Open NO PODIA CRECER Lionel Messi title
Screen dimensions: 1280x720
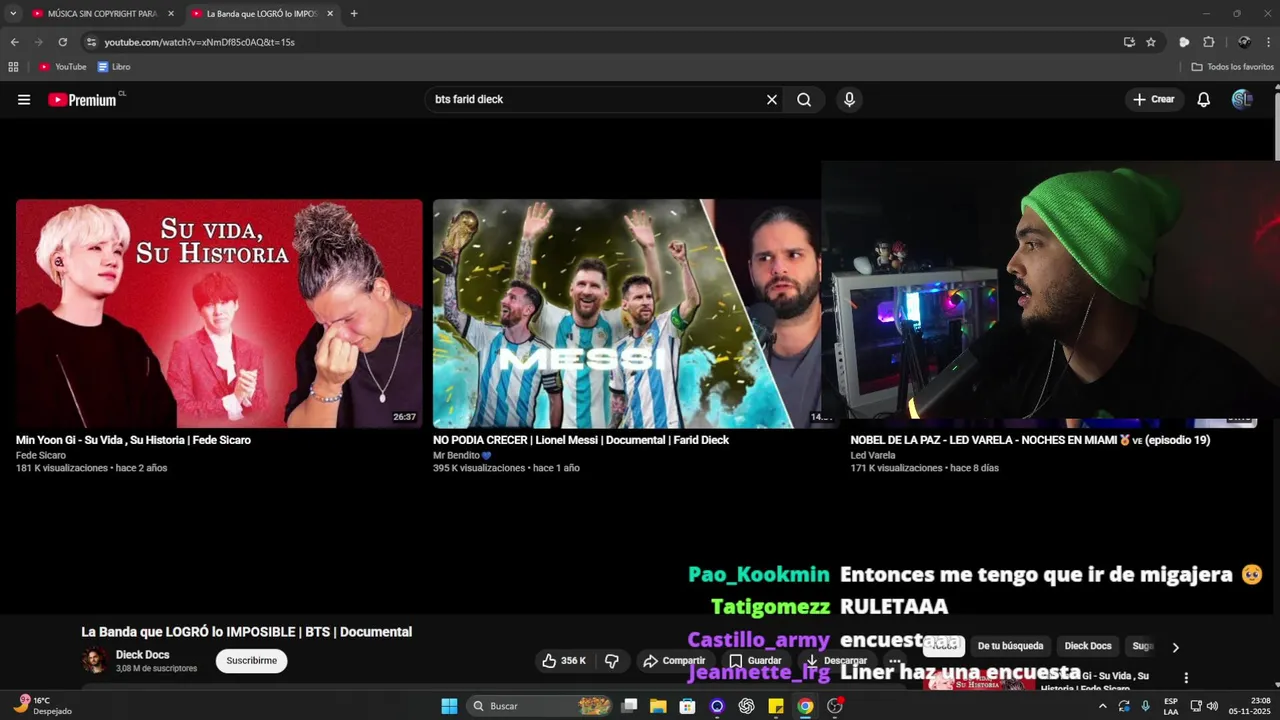pyautogui.click(x=581, y=440)
